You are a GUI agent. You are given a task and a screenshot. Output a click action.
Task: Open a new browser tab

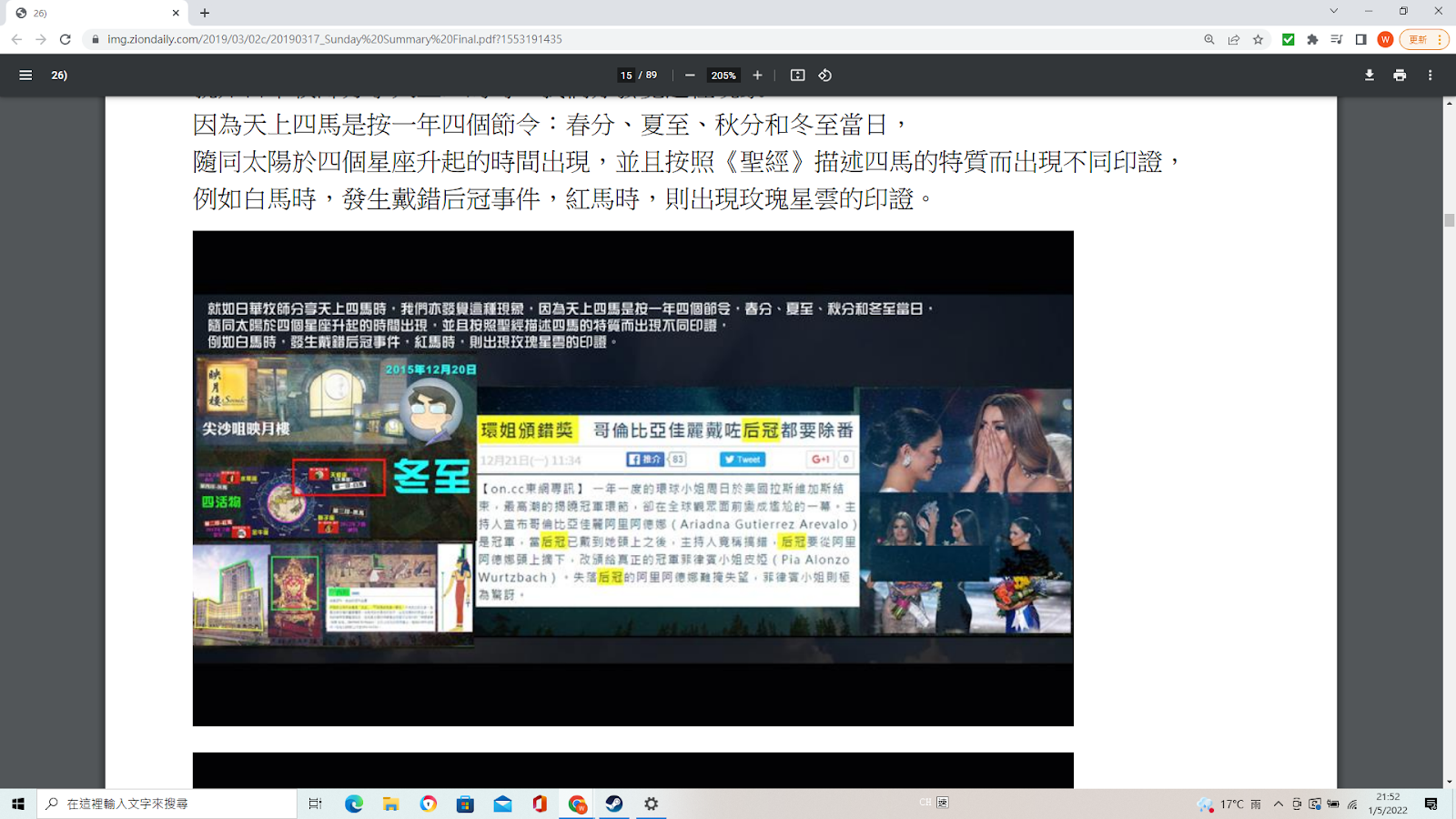[205, 13]
